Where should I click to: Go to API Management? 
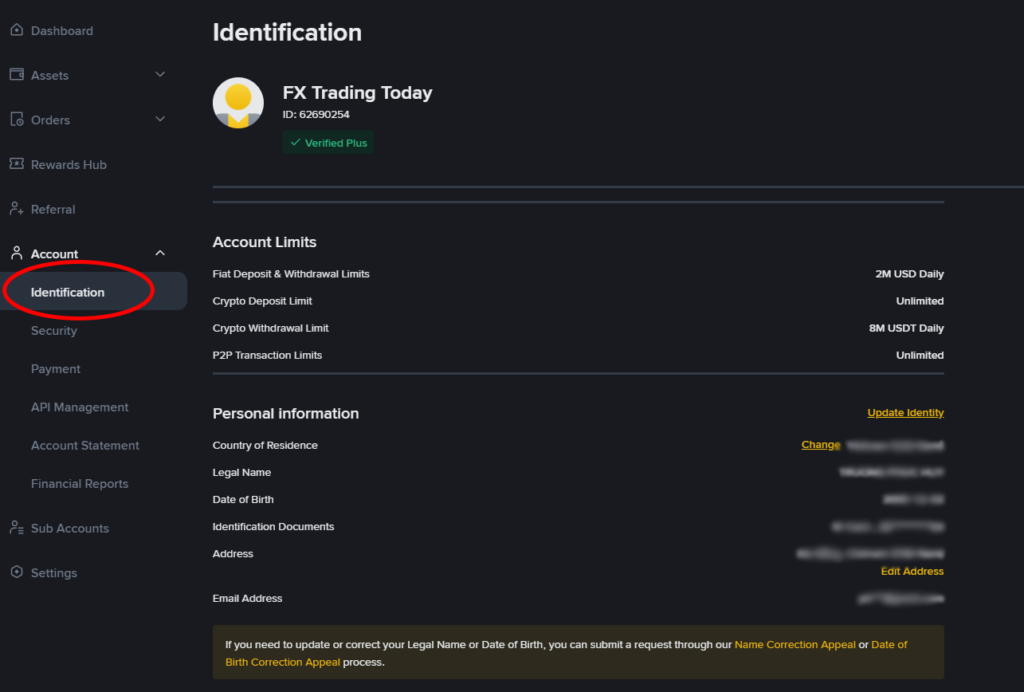pyautogui.click(x=80, y=407)
